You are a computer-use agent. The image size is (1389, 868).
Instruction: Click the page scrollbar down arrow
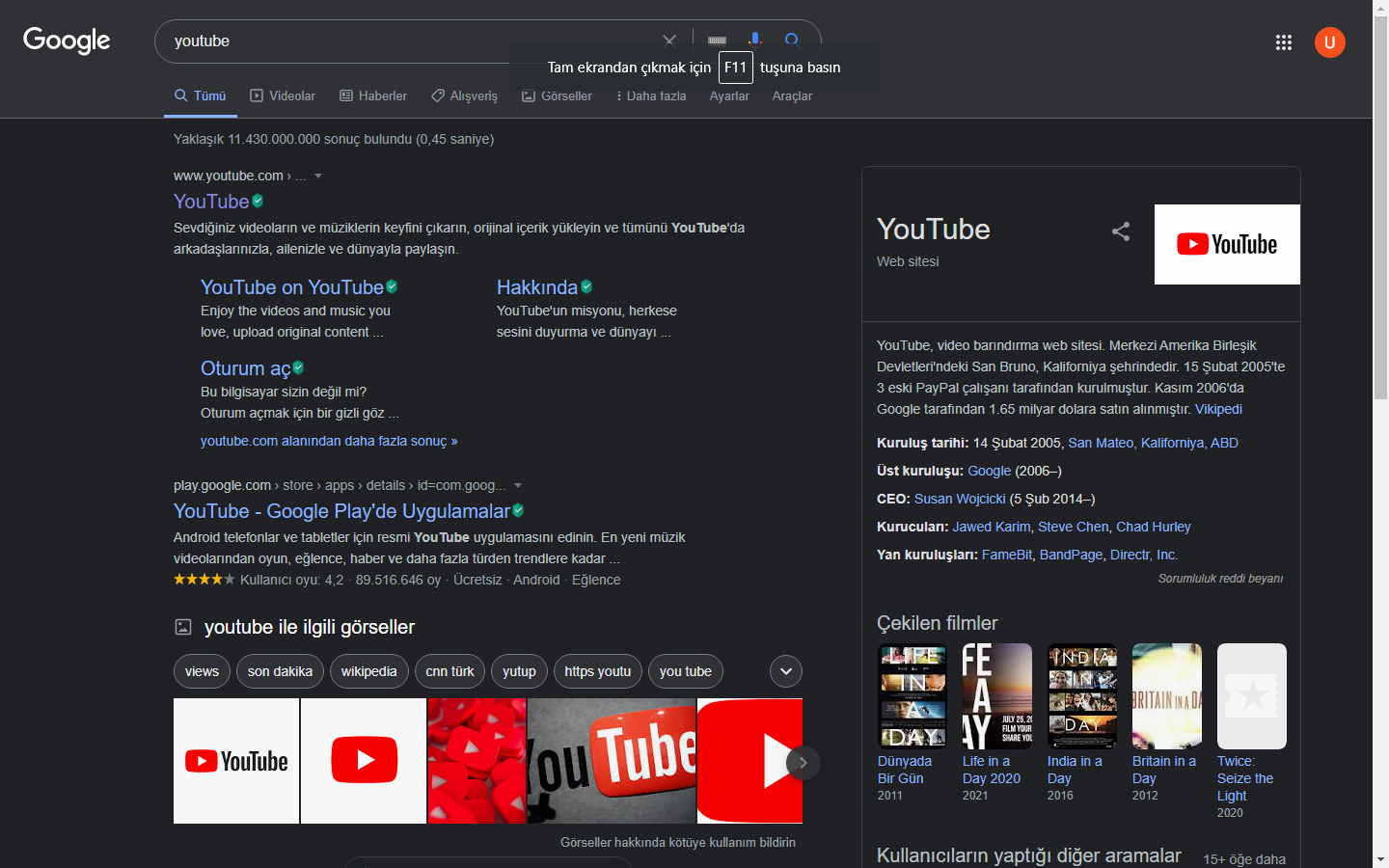coord(1381,859)
